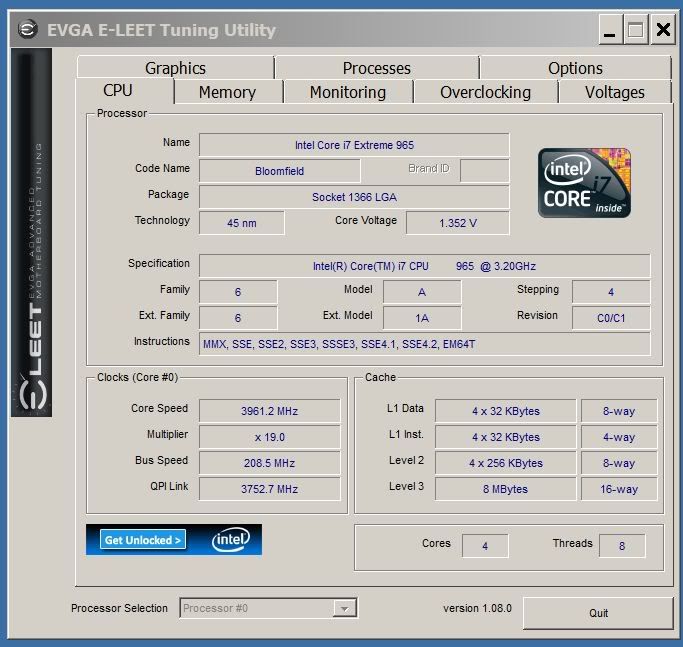Click the Processor group label

click(x=122, y=113)
